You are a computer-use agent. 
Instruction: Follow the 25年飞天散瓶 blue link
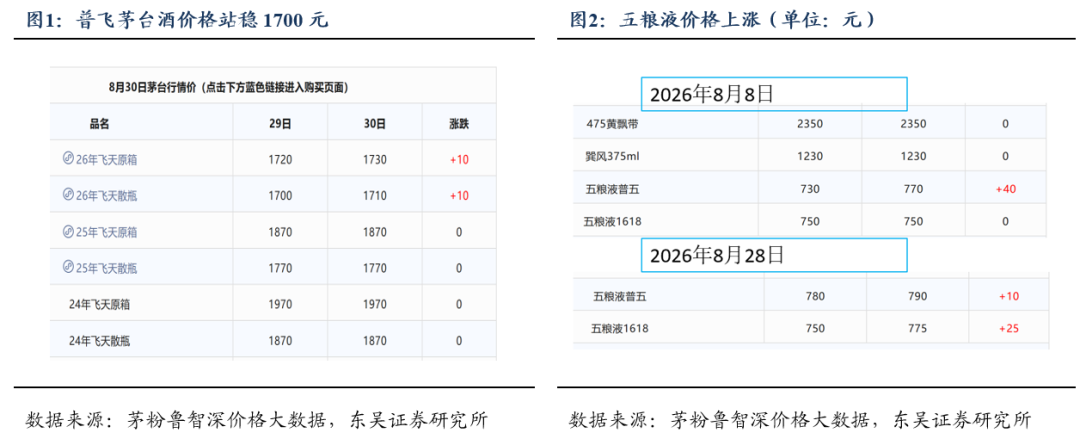106,268
